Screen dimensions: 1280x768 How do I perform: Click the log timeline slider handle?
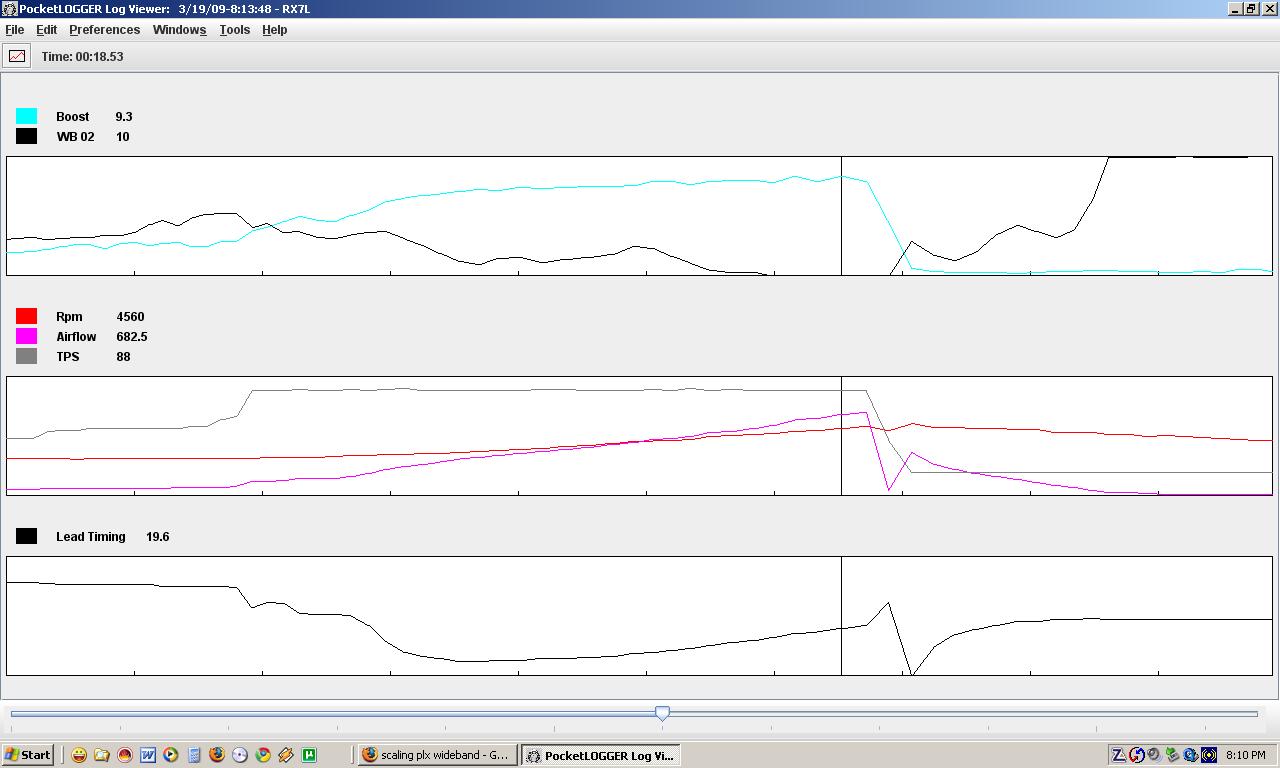pos(662,713)
